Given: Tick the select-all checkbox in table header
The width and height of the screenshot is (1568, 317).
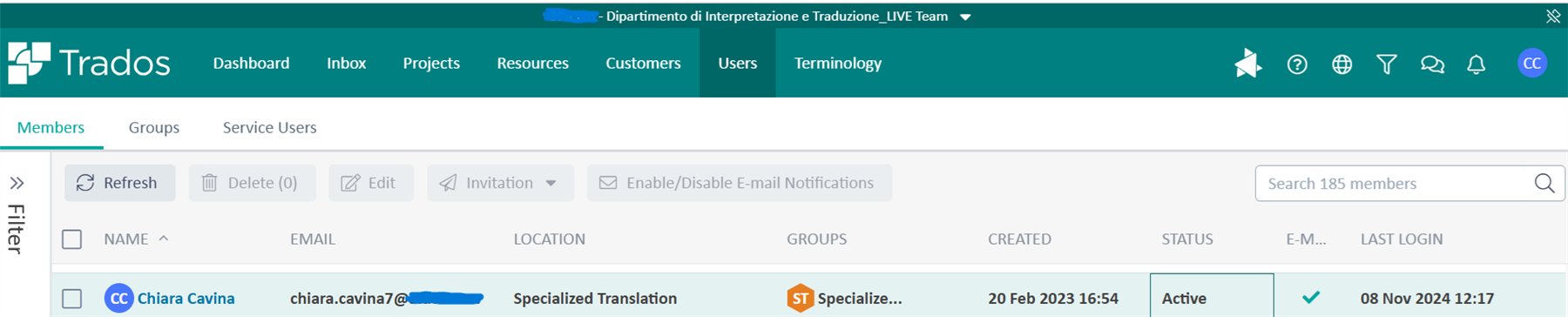Looking at the screenshot, I should coord(72,239).
